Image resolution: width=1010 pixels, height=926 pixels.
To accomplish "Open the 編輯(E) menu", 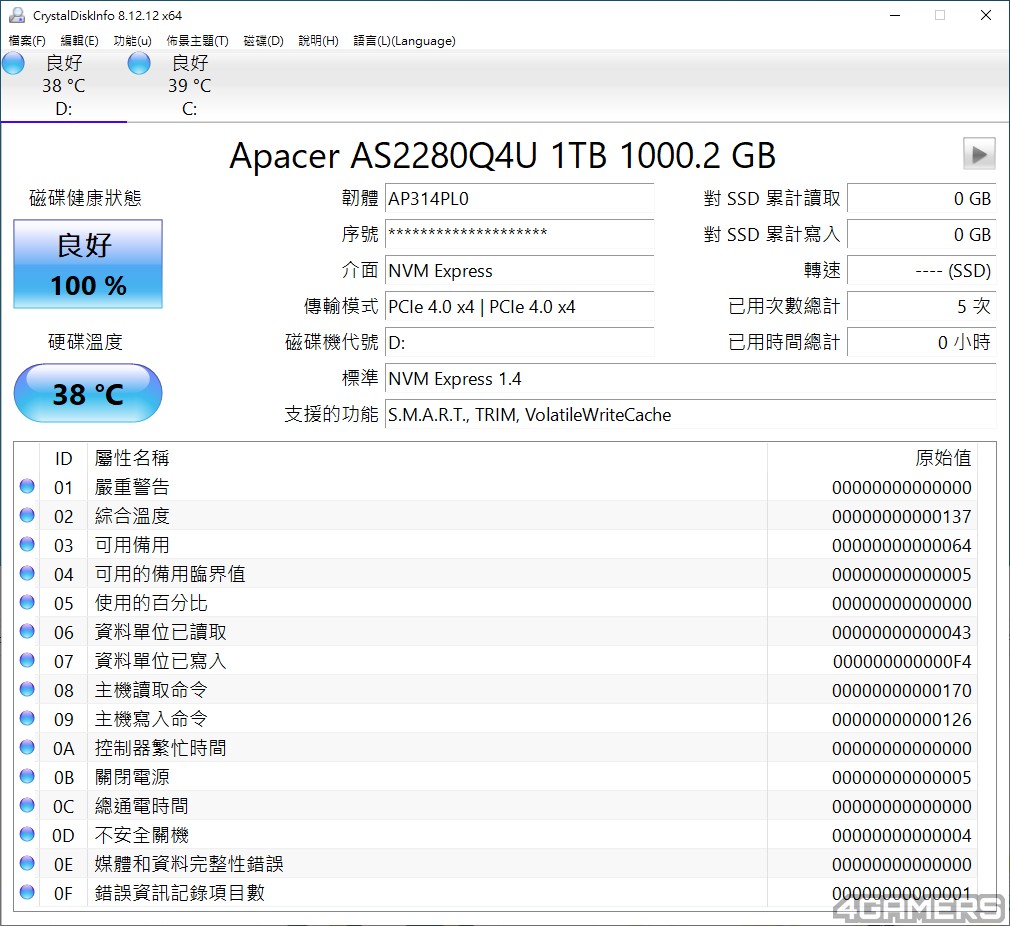I will point(79,41).
